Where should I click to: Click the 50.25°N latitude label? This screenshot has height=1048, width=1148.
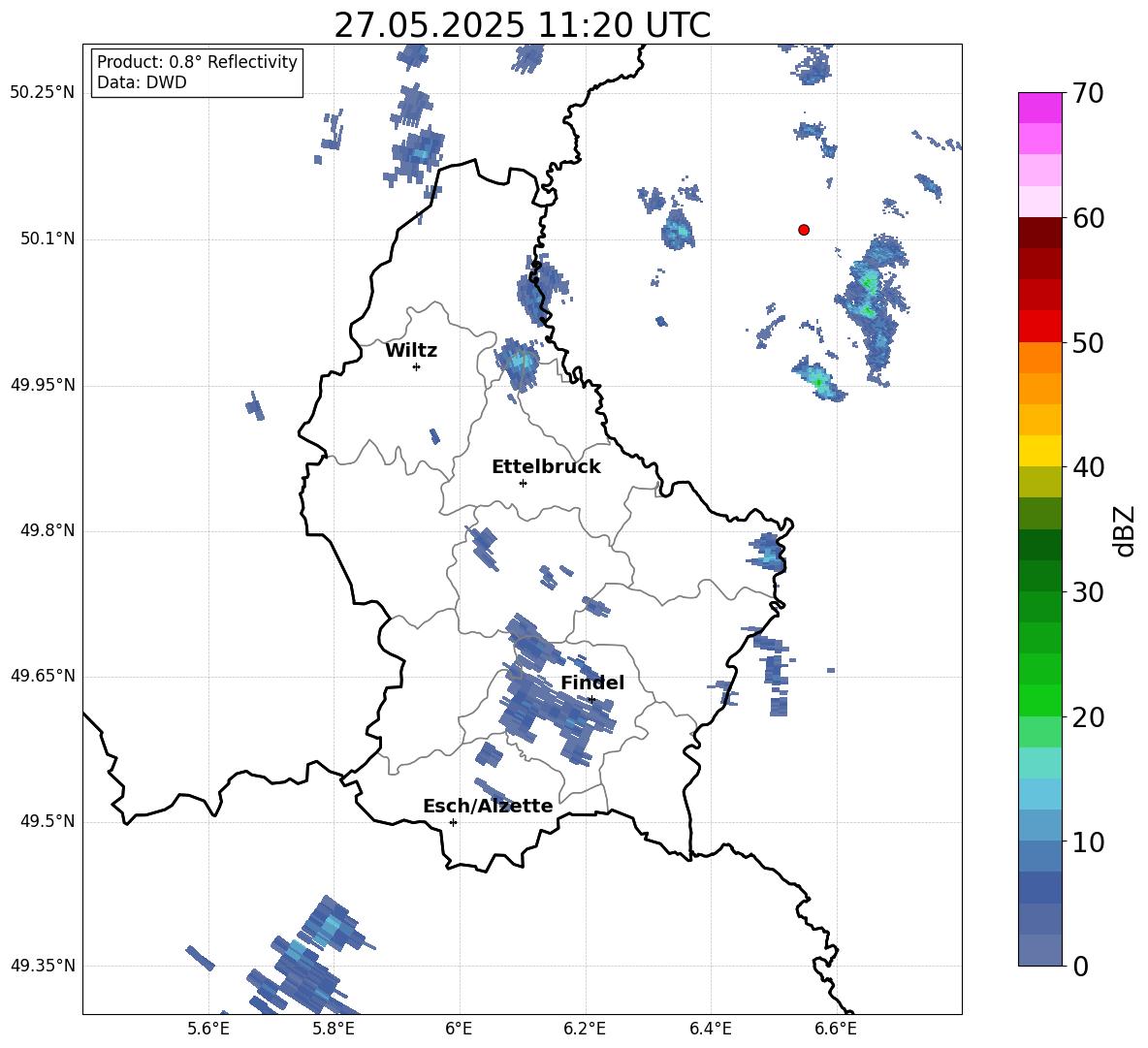click(43, 94)
